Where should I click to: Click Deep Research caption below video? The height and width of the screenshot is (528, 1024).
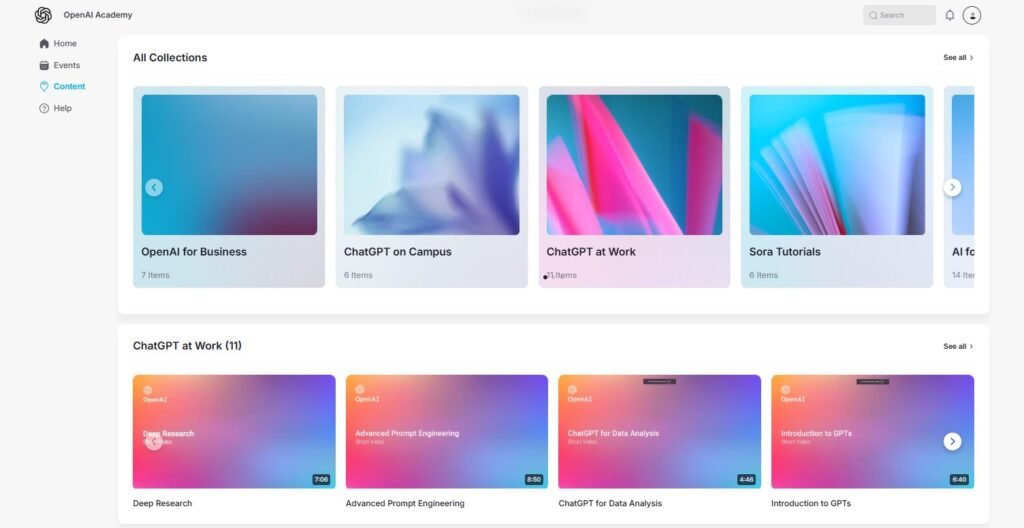(163, 503)
